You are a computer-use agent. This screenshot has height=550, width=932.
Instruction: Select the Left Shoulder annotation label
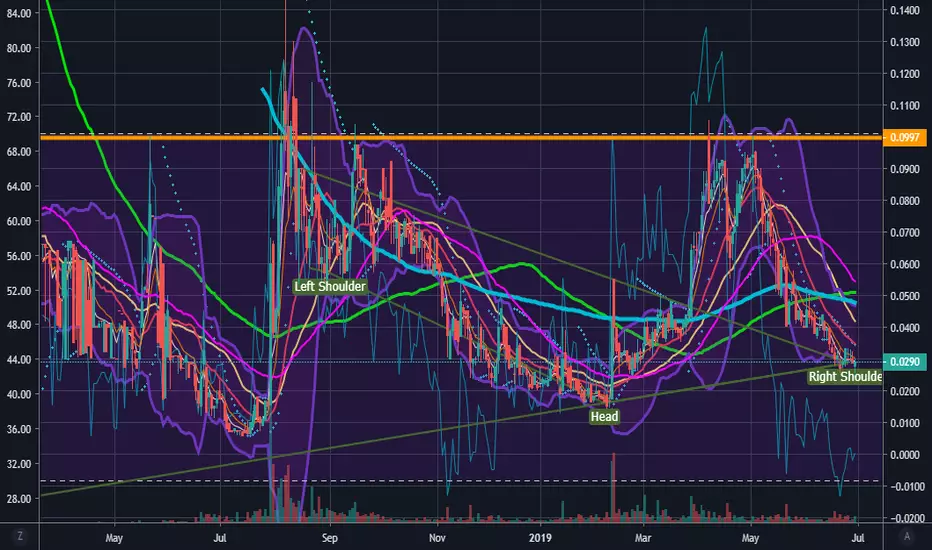(330, 287)
